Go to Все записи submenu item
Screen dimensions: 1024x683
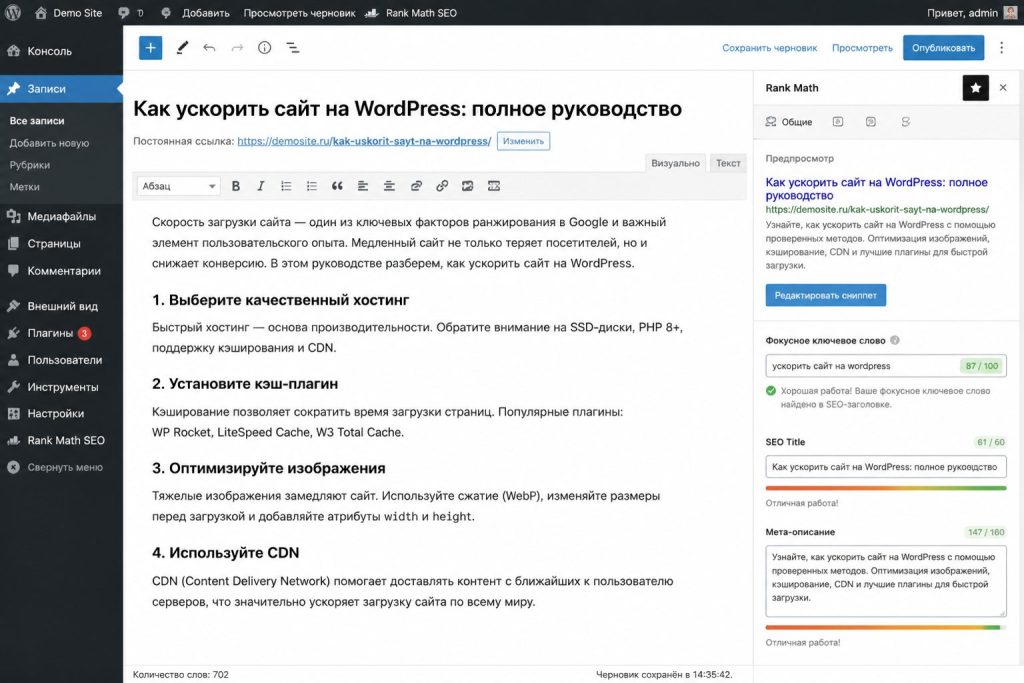click(x=37, y=121)
